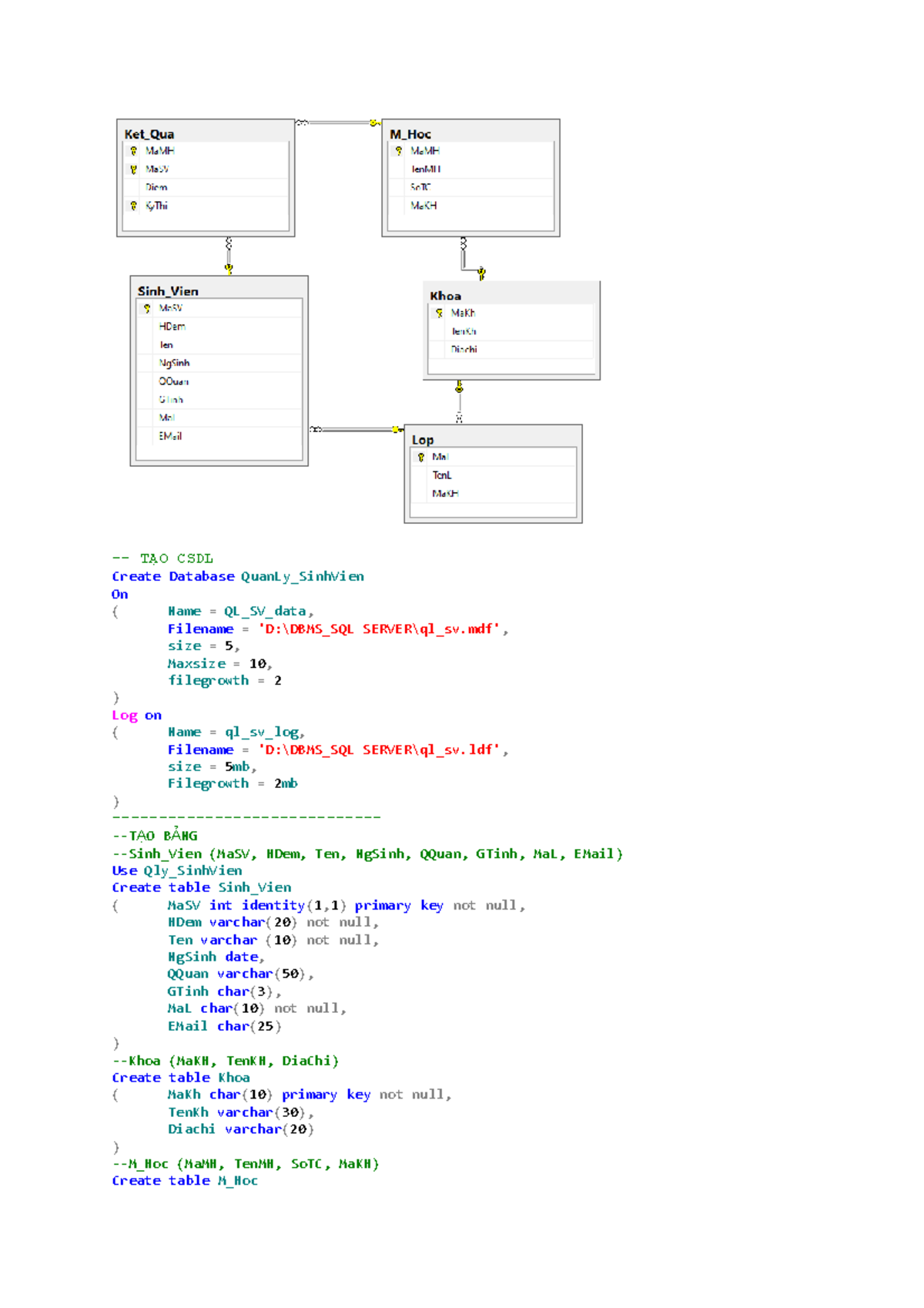Click the MaKH column in Lop table

[493, 494]
